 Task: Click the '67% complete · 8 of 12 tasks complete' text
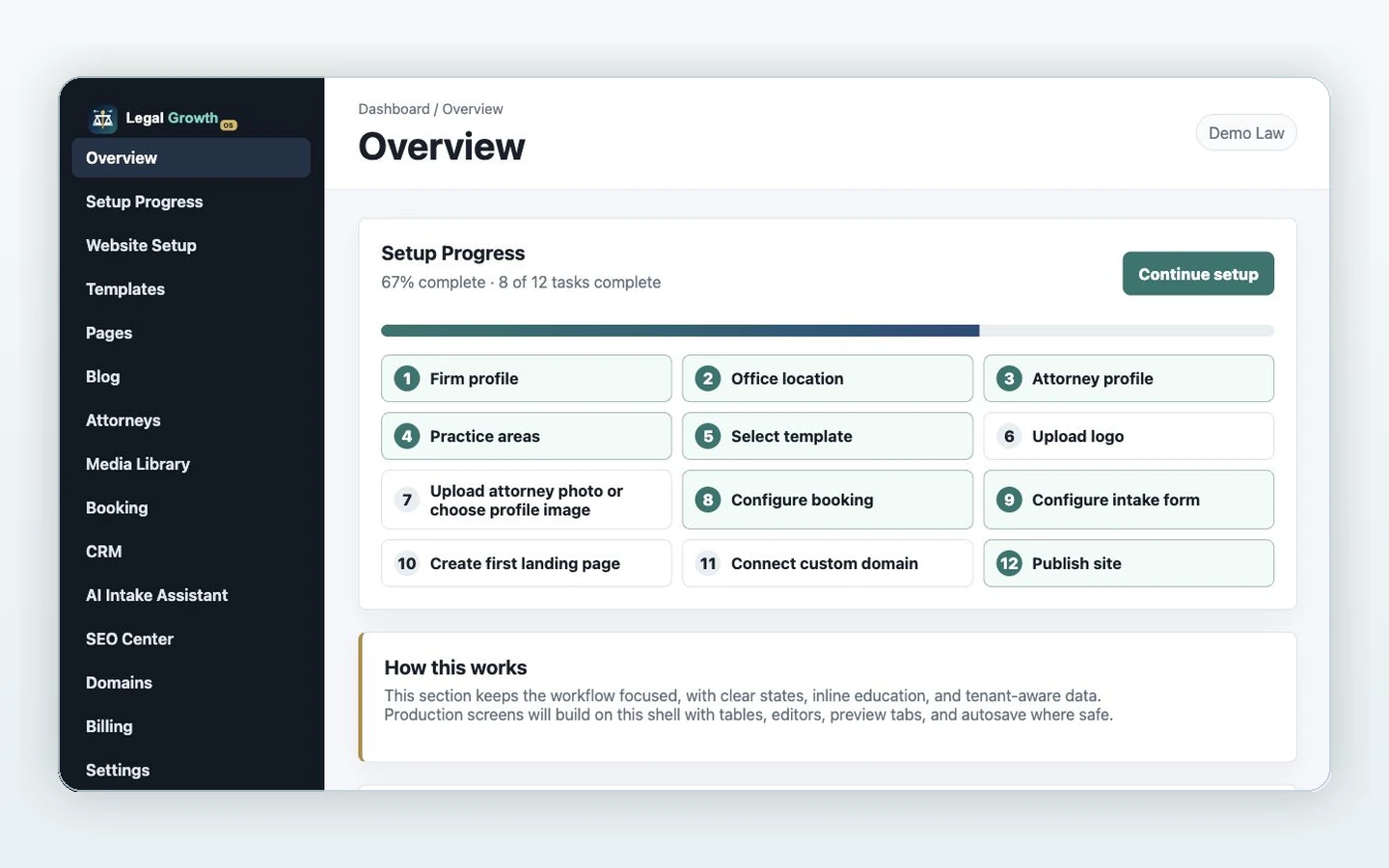521,283
